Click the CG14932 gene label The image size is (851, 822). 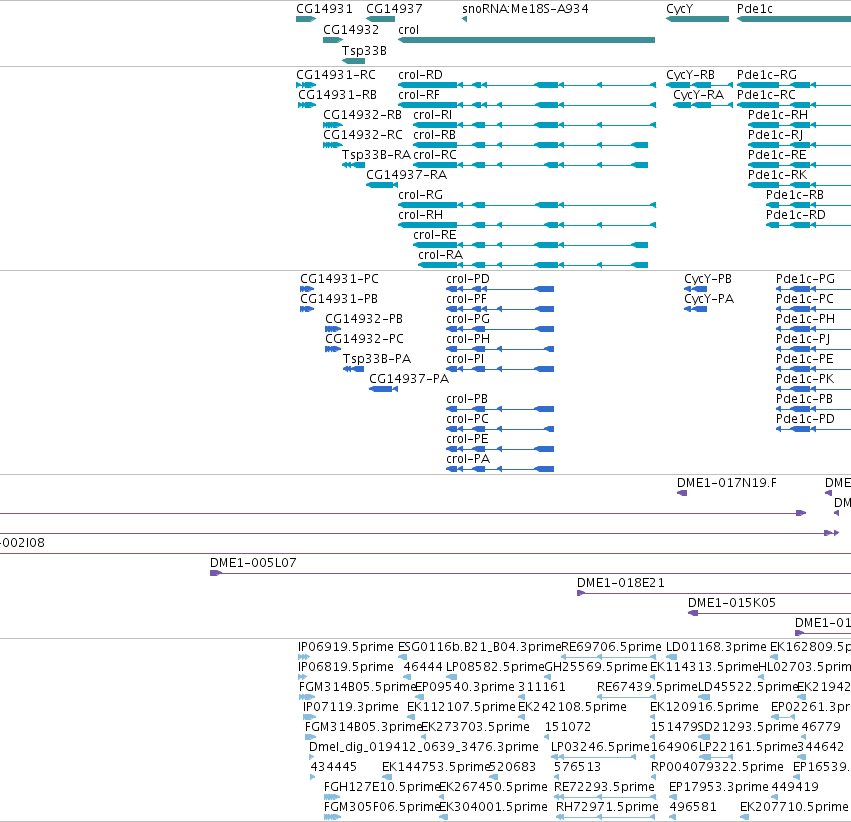pyautogui.click(x=351, y=29)
